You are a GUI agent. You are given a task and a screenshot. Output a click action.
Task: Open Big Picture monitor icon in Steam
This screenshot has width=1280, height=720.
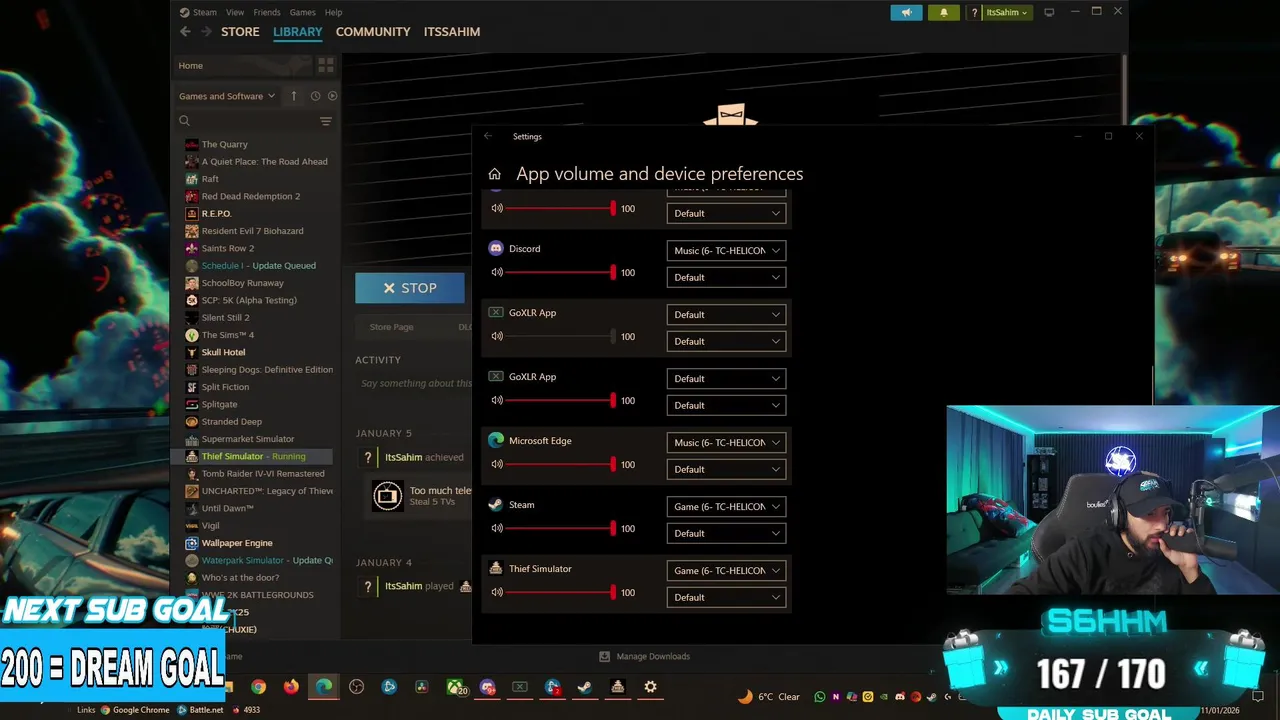point(1049,13)
